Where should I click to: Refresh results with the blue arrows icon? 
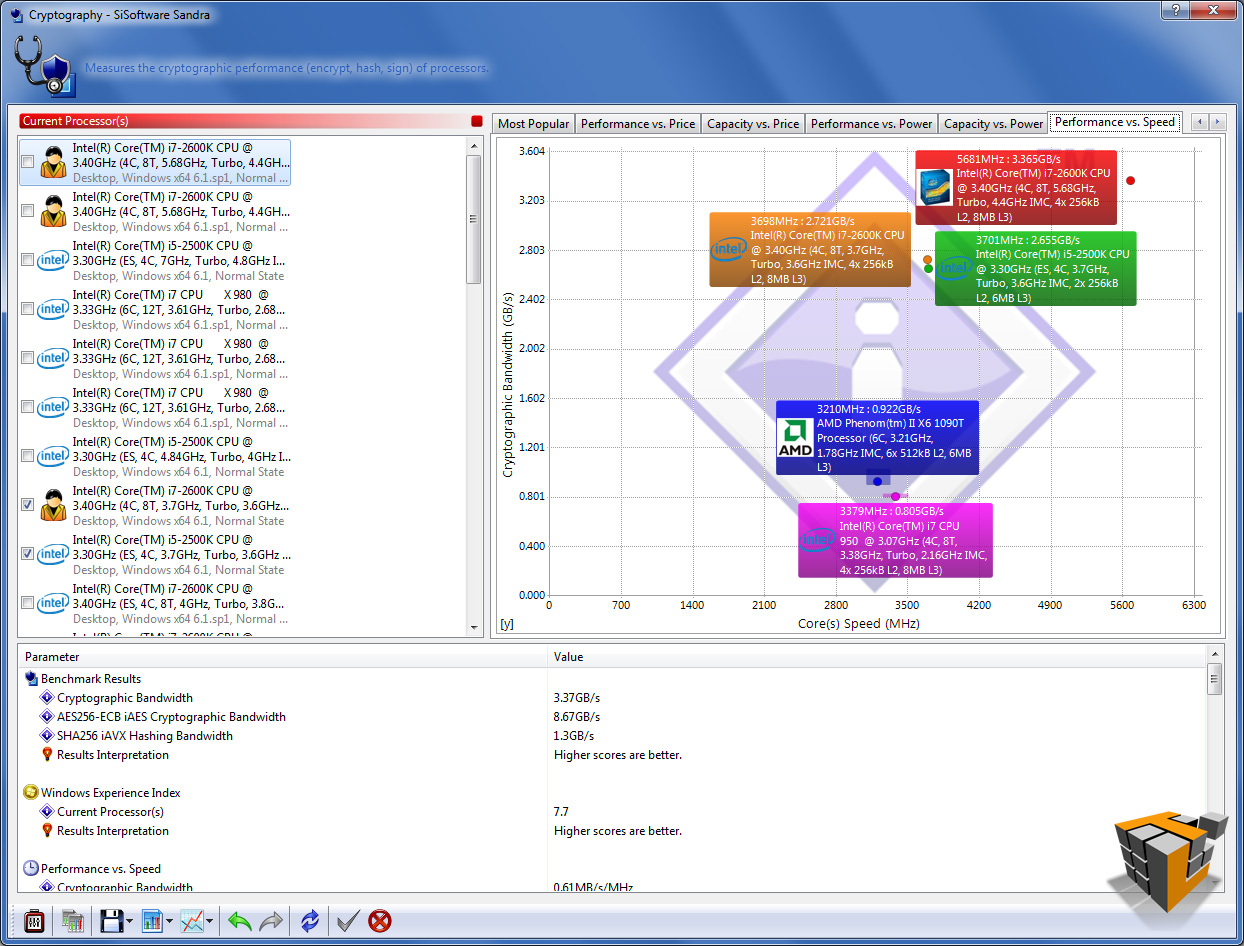pos(310,920)
